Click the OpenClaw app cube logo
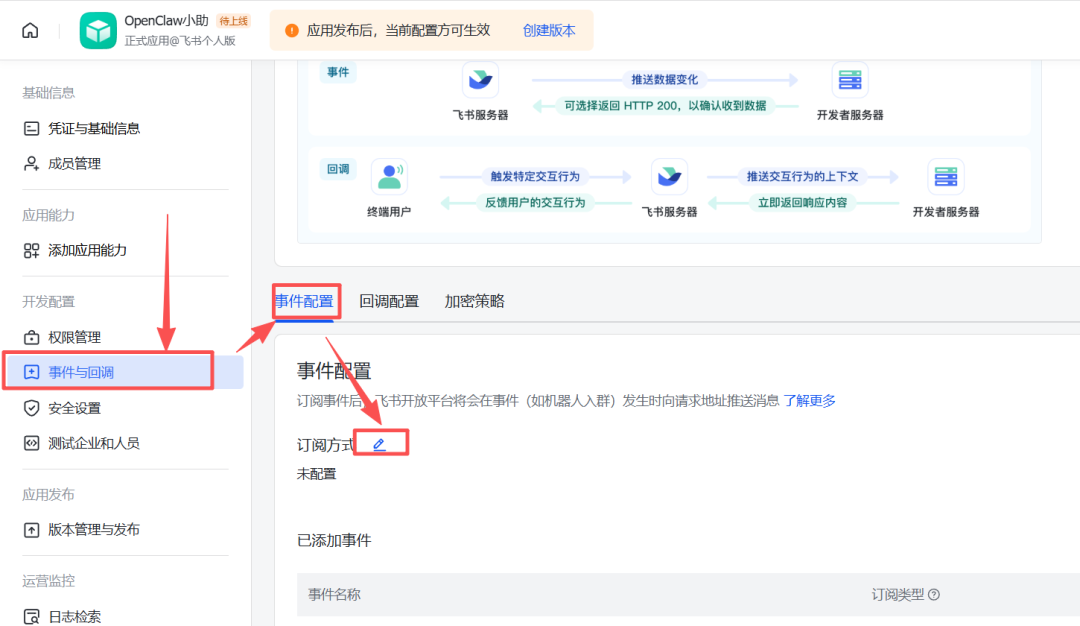Image resolution: width=1080 pixels, height=626 pixels. click(98, 30)
